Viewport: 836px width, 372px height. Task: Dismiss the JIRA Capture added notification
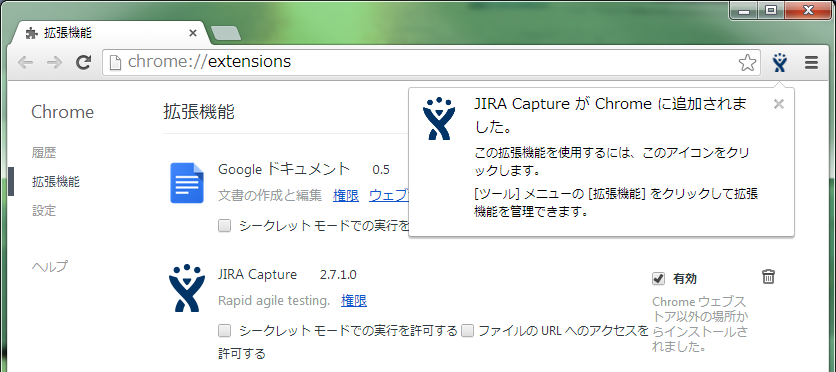pyautogui.click(x=778, y=104)
